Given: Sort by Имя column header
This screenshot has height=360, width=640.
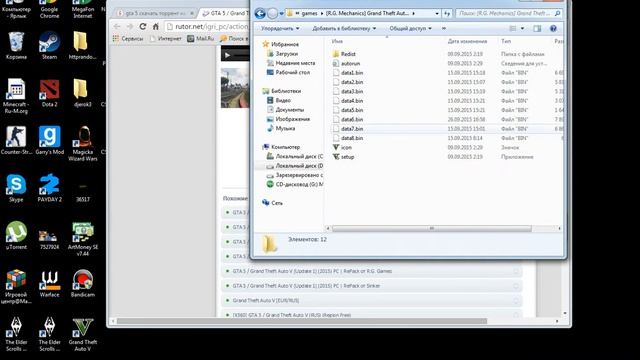Looking at the screenshot, I should (x=337, y=41).
